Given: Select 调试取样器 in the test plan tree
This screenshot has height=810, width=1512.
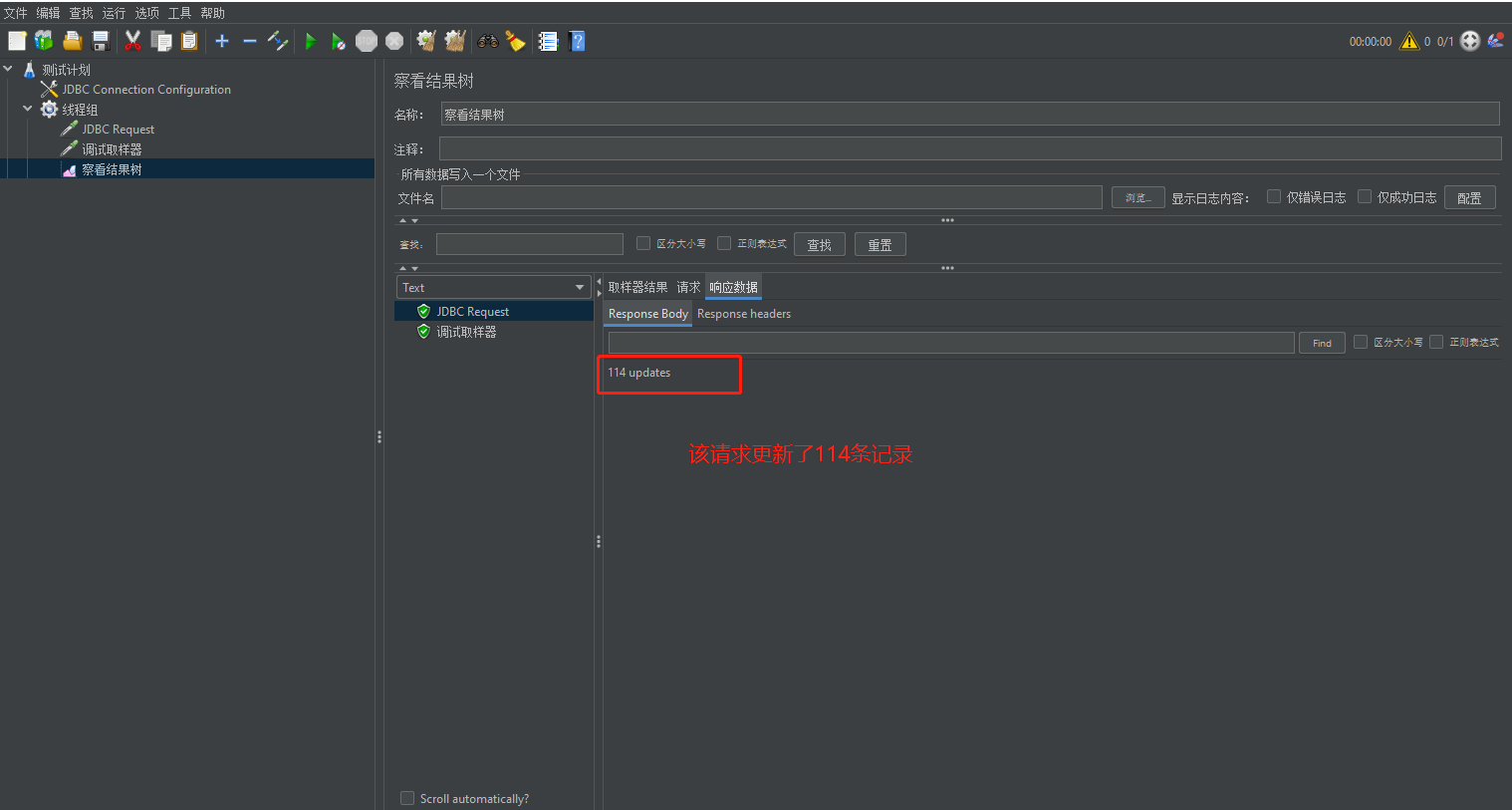Looking at the screenshot, I should coord(112,149).
